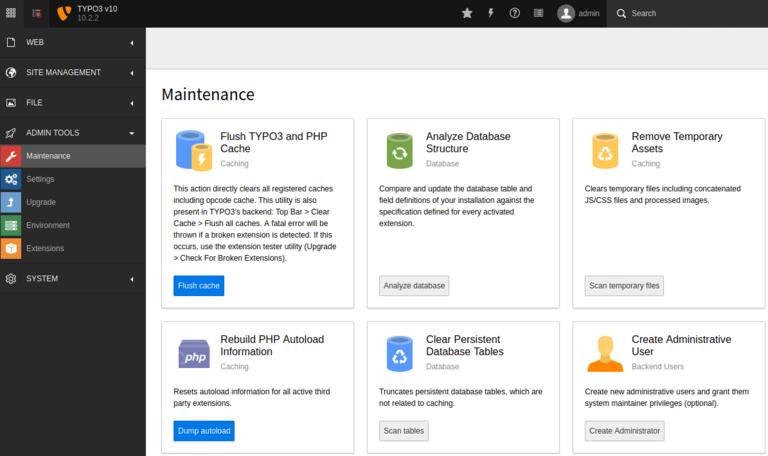The width and height of the screenshot is (768, 456).
Task: Click the orange Extensions box icon
Action: [x=11, y=248]
